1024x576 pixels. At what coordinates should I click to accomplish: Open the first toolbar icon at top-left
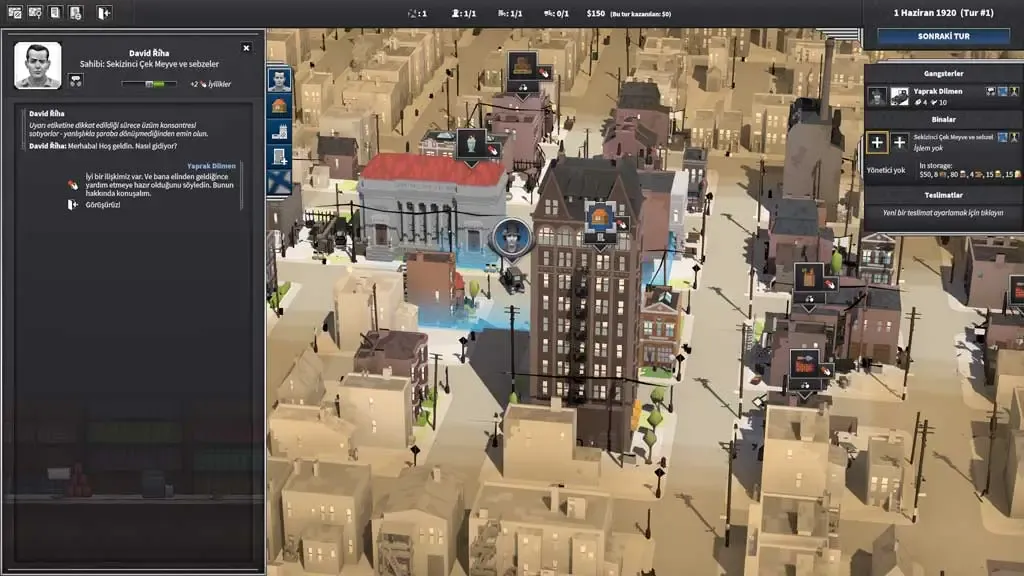(x=15, y=13)
